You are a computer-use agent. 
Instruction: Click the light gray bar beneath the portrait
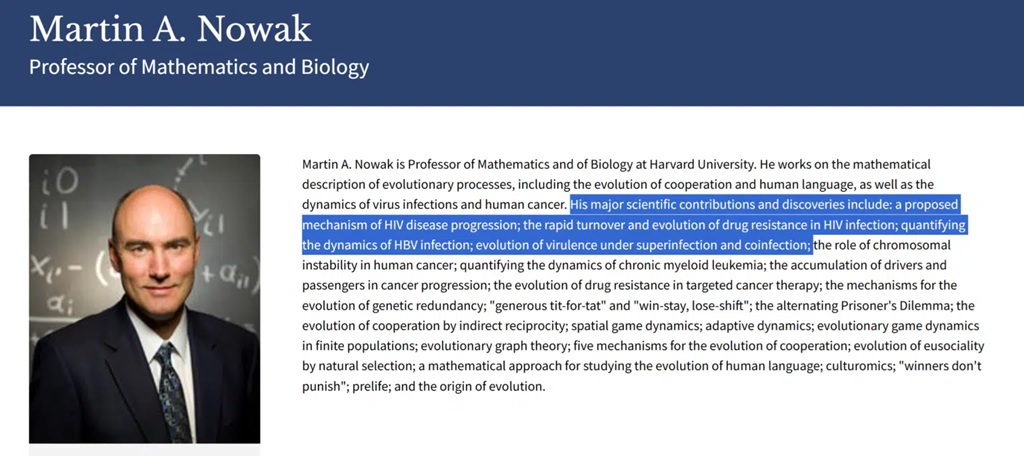click(144, 449)
